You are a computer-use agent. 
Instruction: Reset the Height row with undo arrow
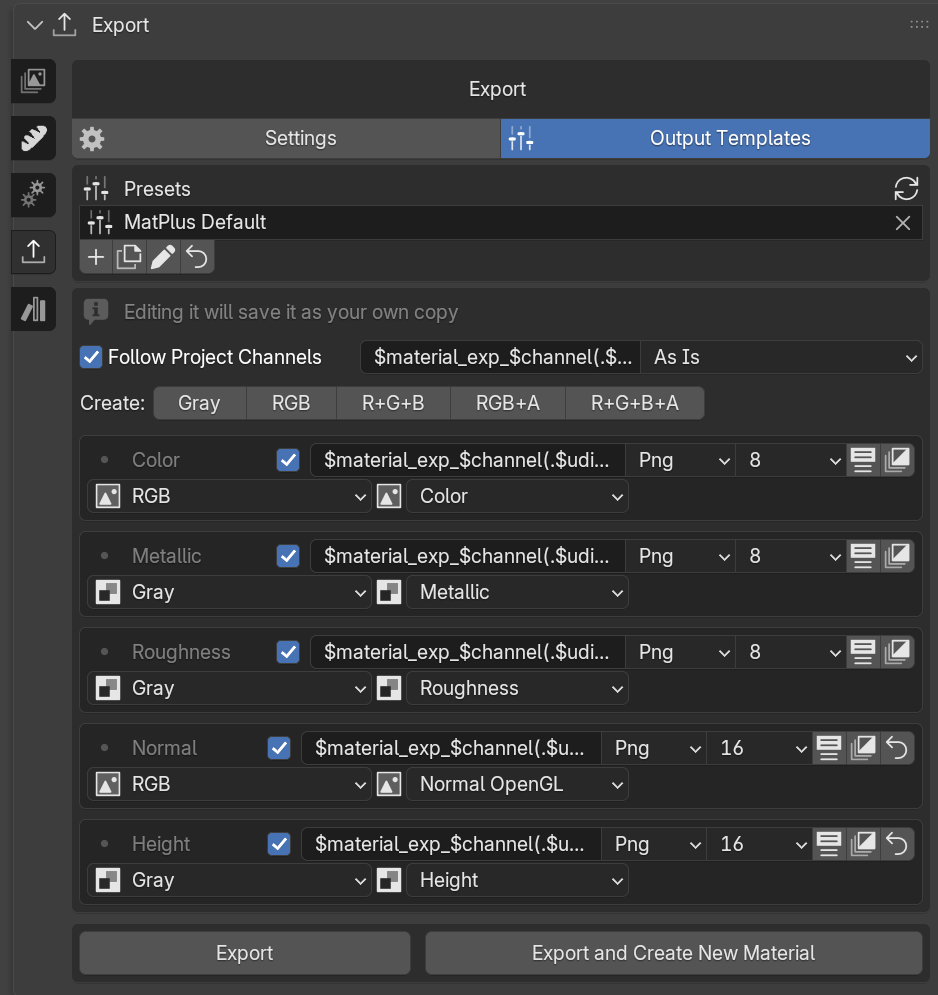897,844
